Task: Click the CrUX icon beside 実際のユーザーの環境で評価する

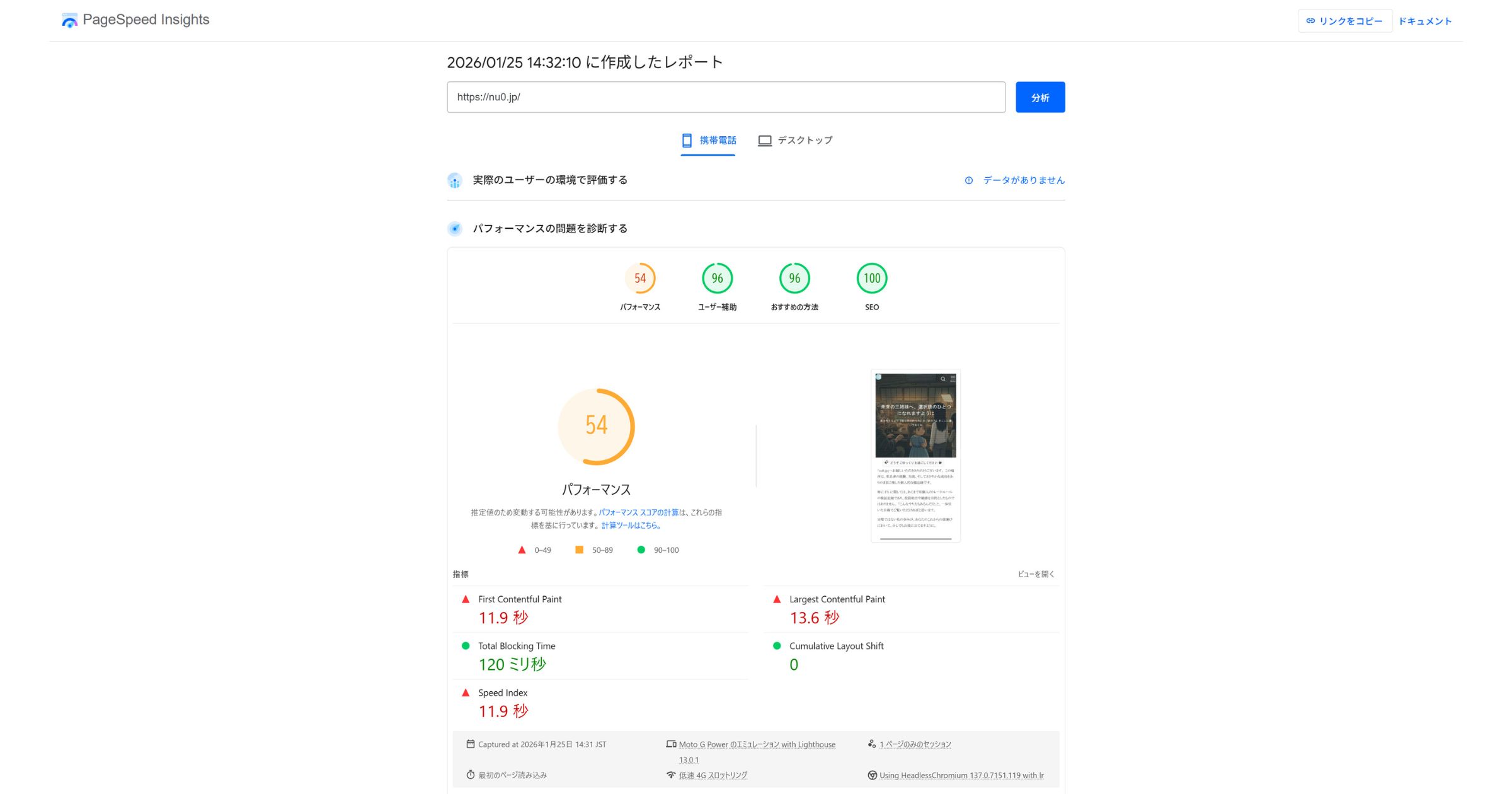Action: (x=455, y=180)
